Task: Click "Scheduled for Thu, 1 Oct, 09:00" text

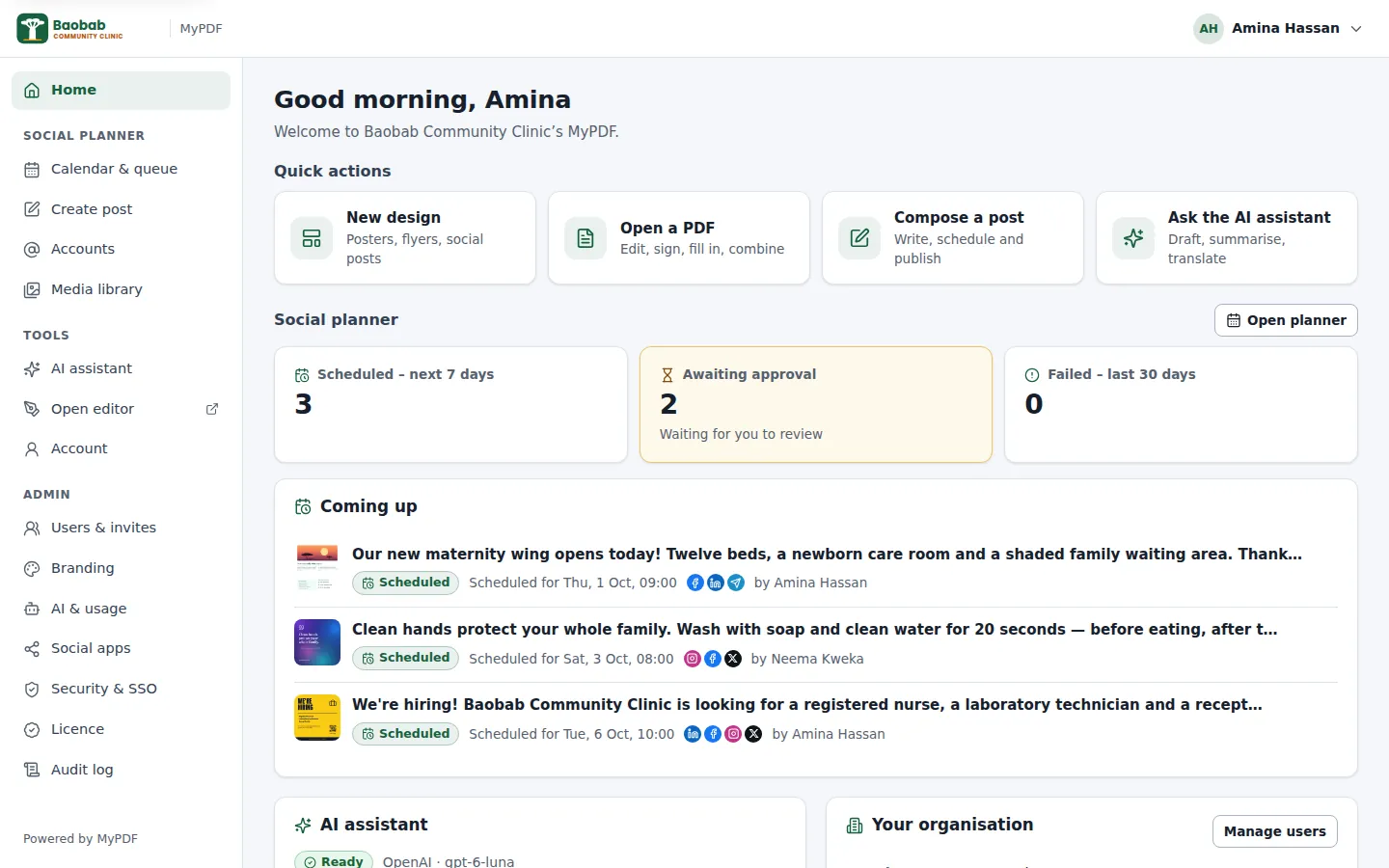Action: click(573, 583)
